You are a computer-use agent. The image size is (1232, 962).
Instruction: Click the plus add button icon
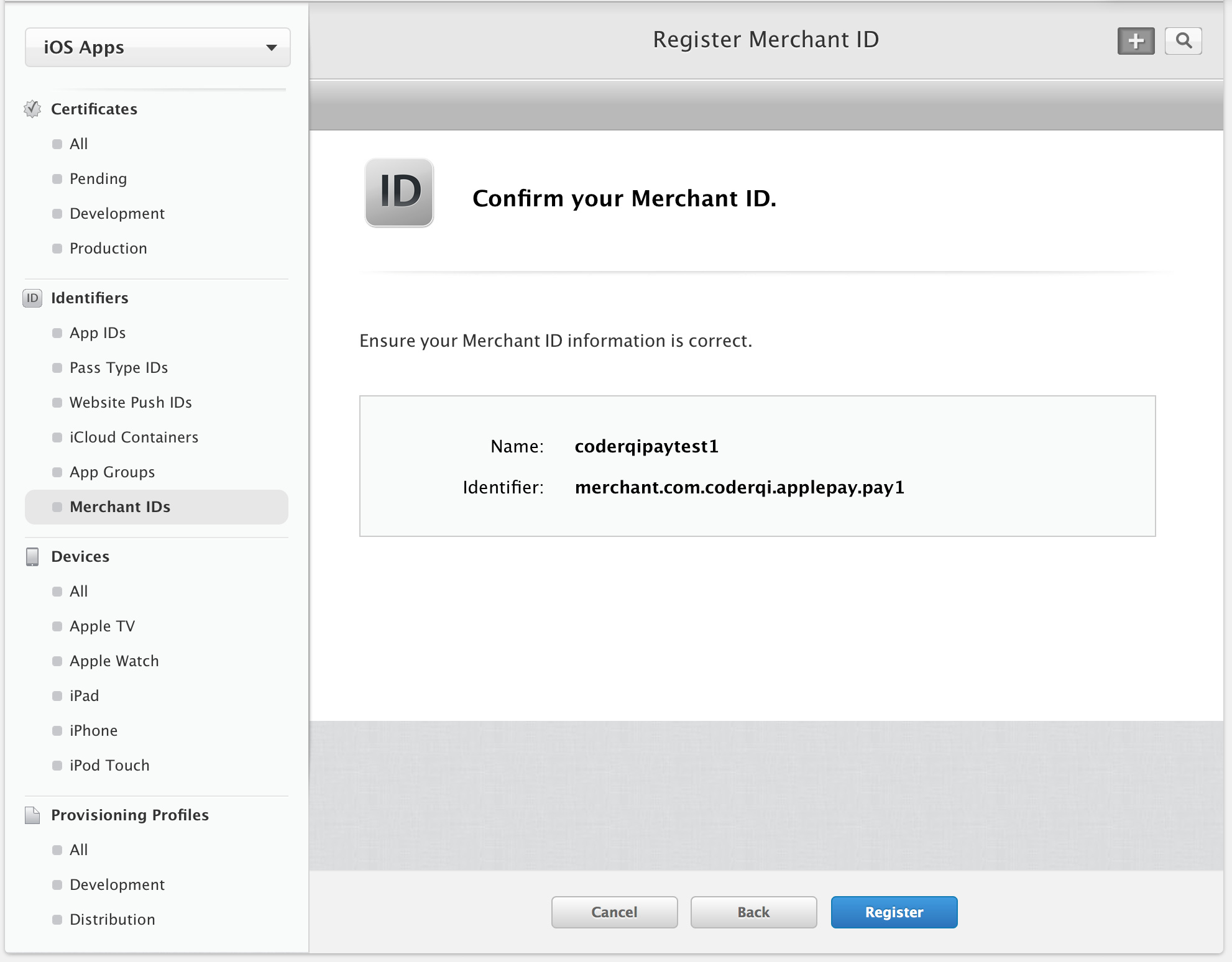(1136, 41)
